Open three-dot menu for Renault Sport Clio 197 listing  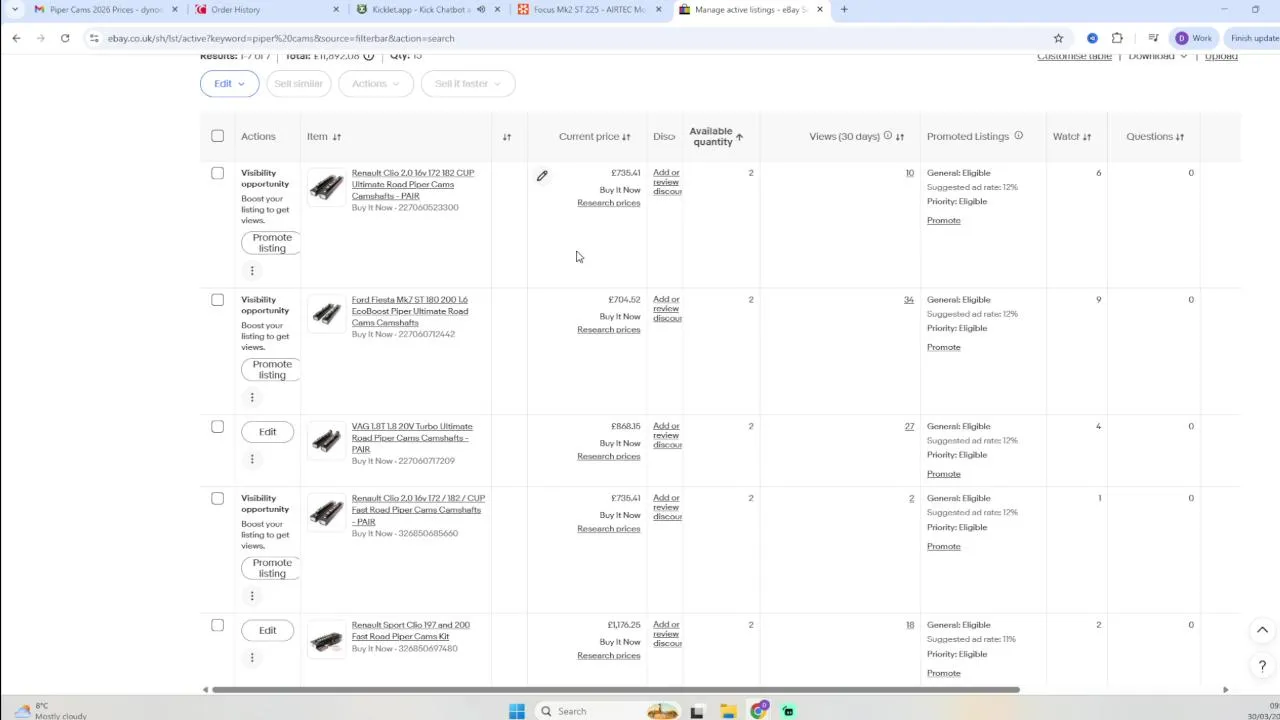click(x=252, y=658)
